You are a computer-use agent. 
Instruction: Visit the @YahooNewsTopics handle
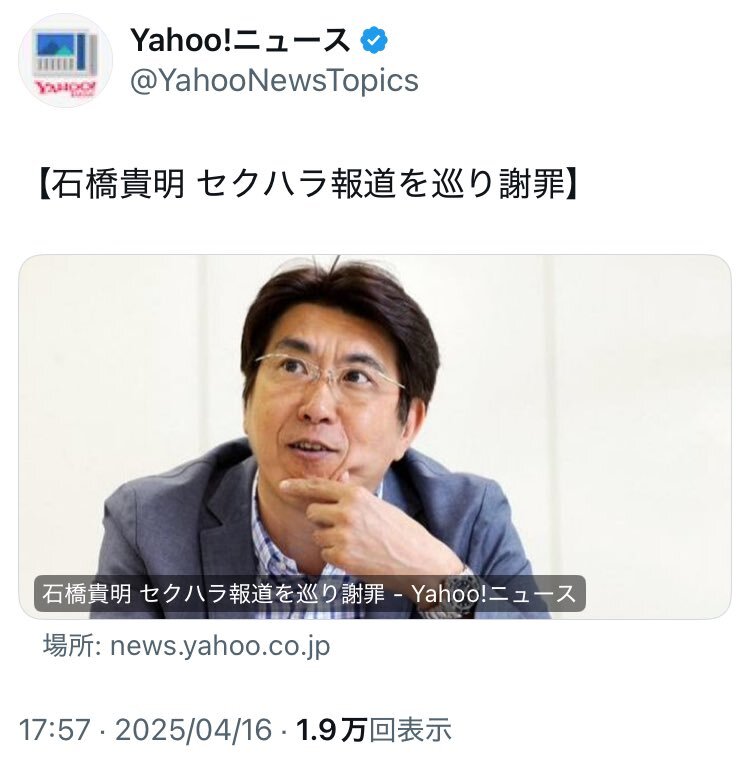(x=274, y=80)
